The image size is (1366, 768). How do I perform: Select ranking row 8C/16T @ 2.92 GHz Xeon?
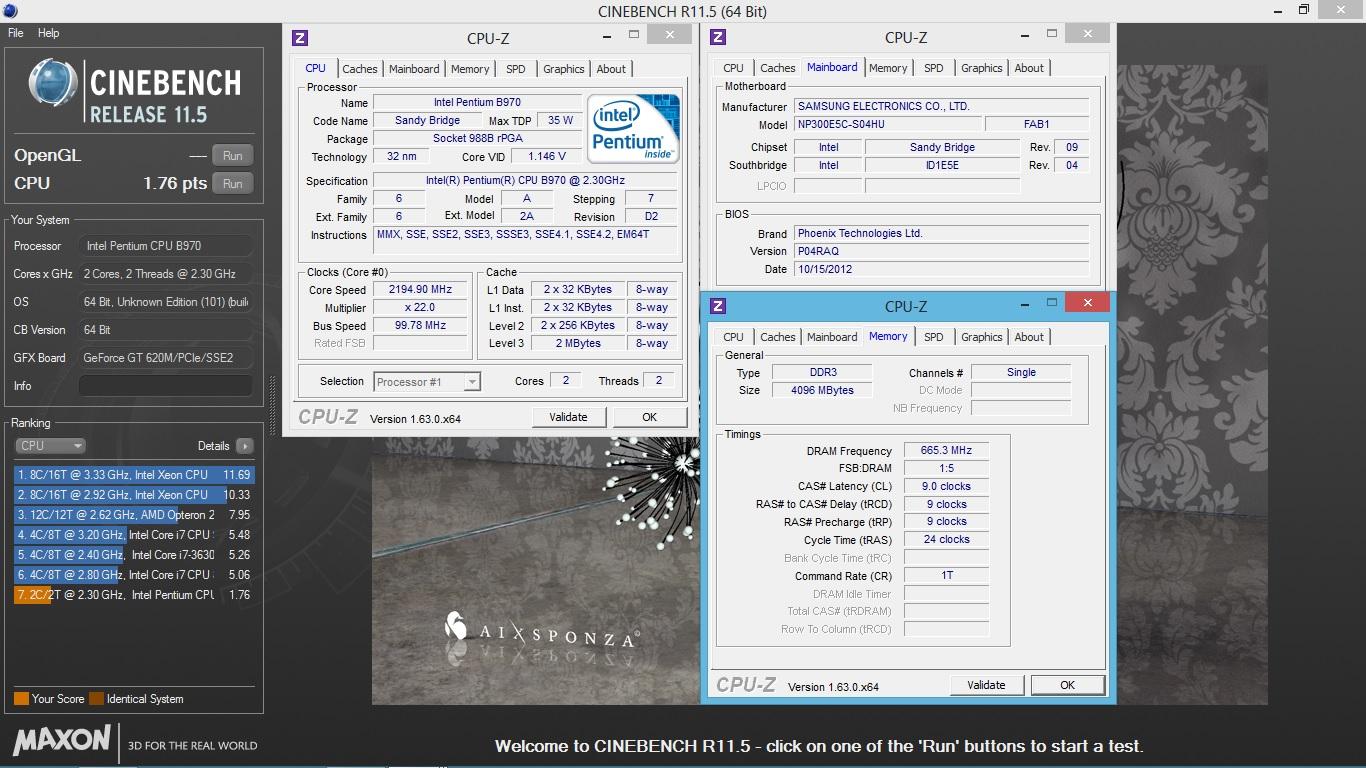[134, 495]
